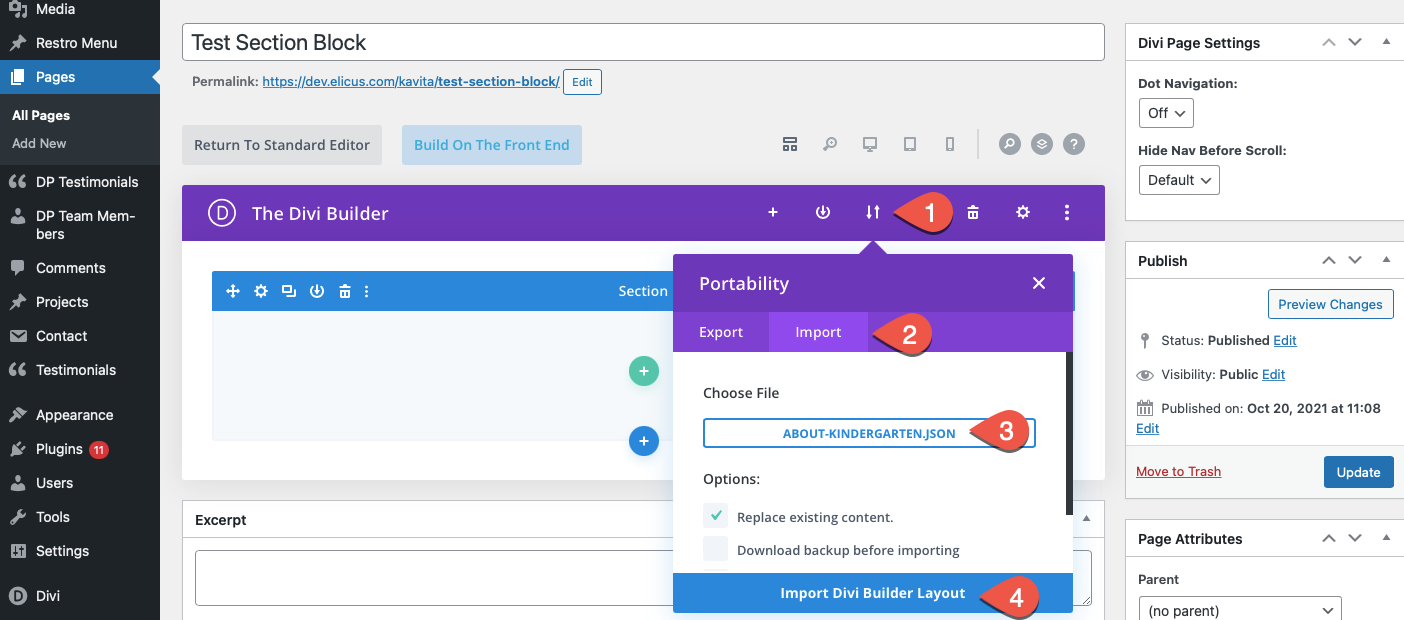Add a new element with the purple plus icon
The height and width of the screenshot is (620, 1404).
773,212
